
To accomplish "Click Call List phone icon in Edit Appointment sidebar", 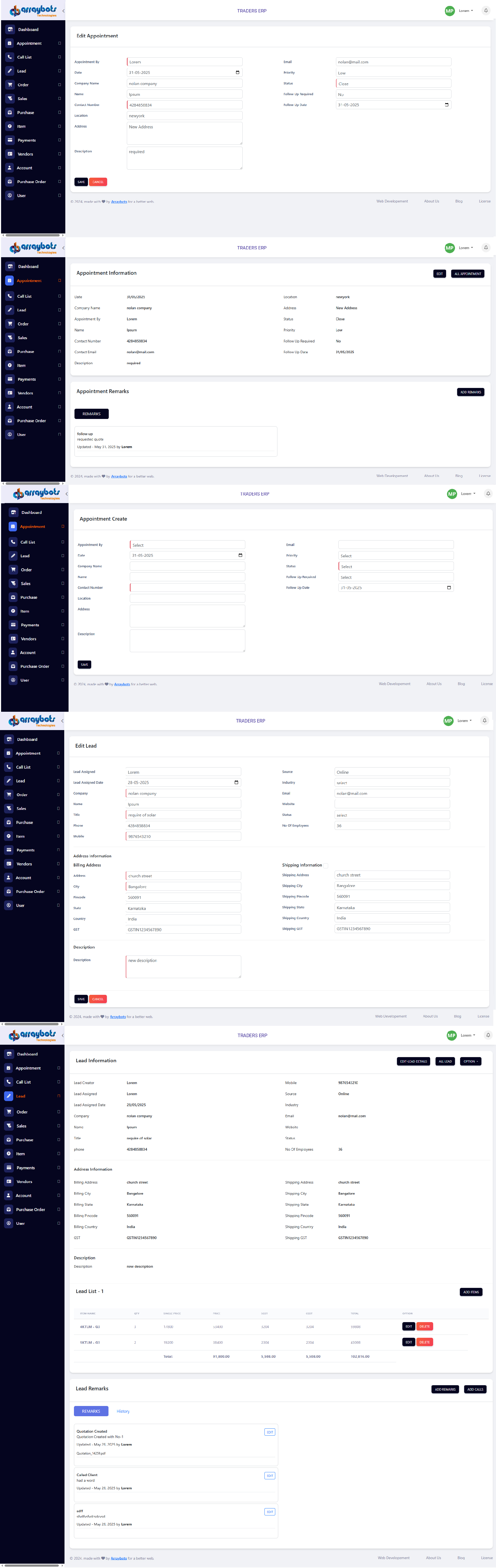I will 10,57.
